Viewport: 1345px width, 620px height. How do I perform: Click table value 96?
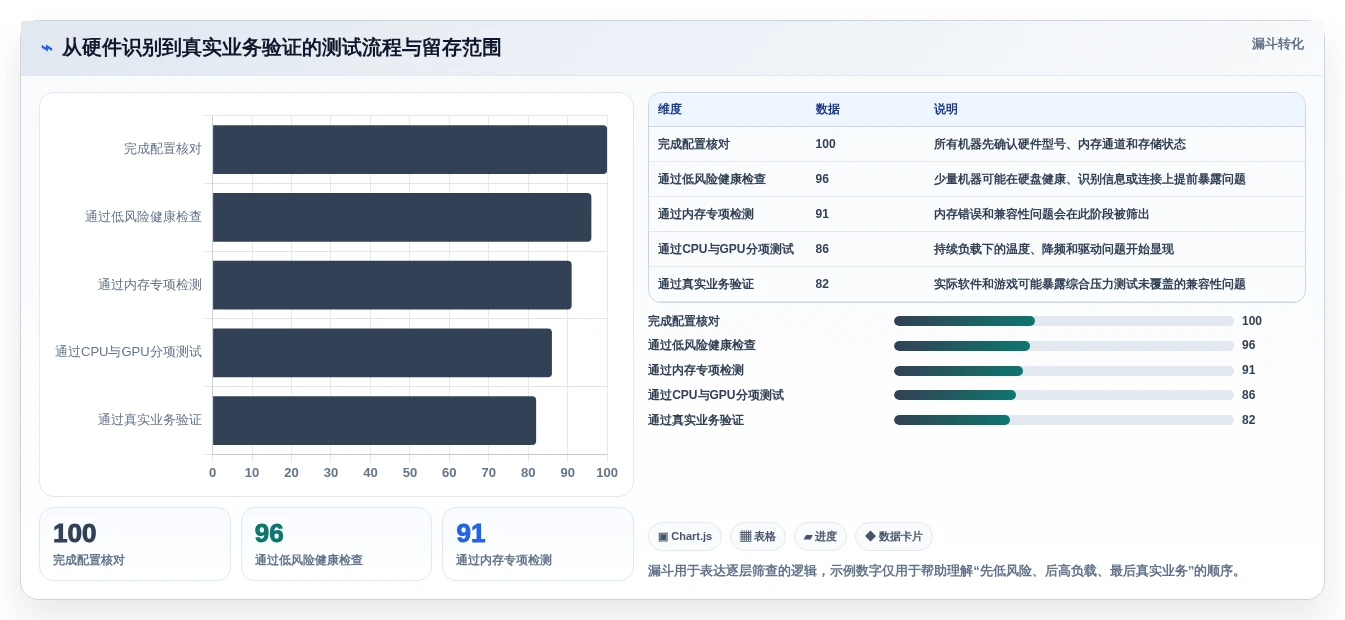(x=822, y=179)
